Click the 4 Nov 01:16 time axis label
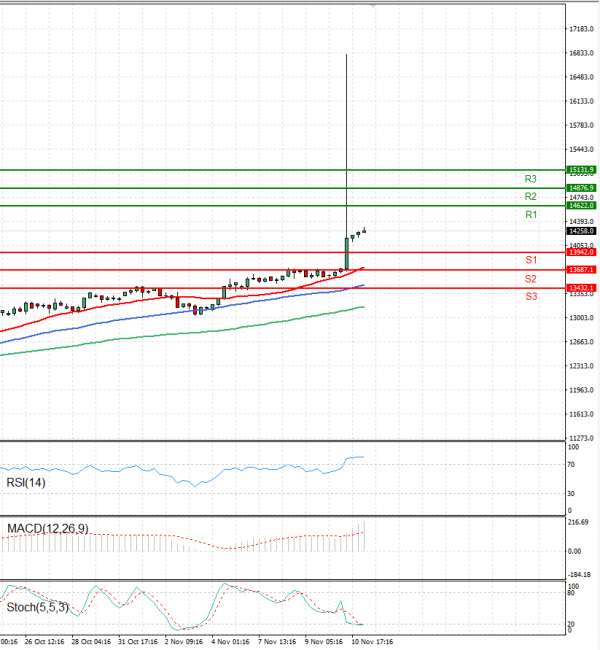The width and height of the screenshot is (600, 650). coord(230,641)
